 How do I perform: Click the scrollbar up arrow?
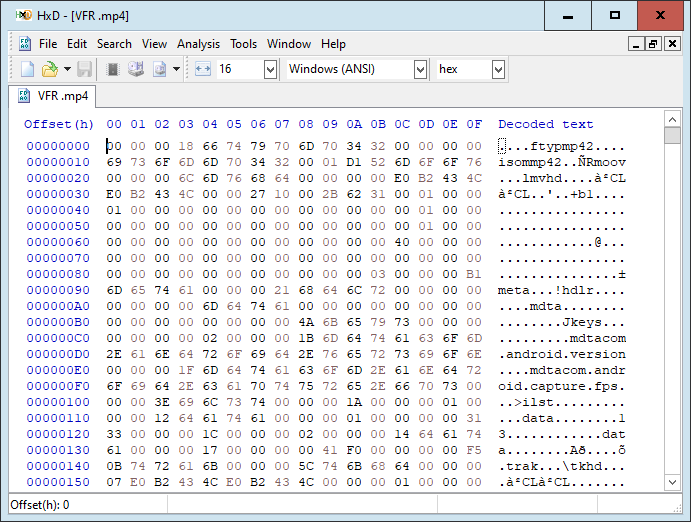tap(672, 119)
